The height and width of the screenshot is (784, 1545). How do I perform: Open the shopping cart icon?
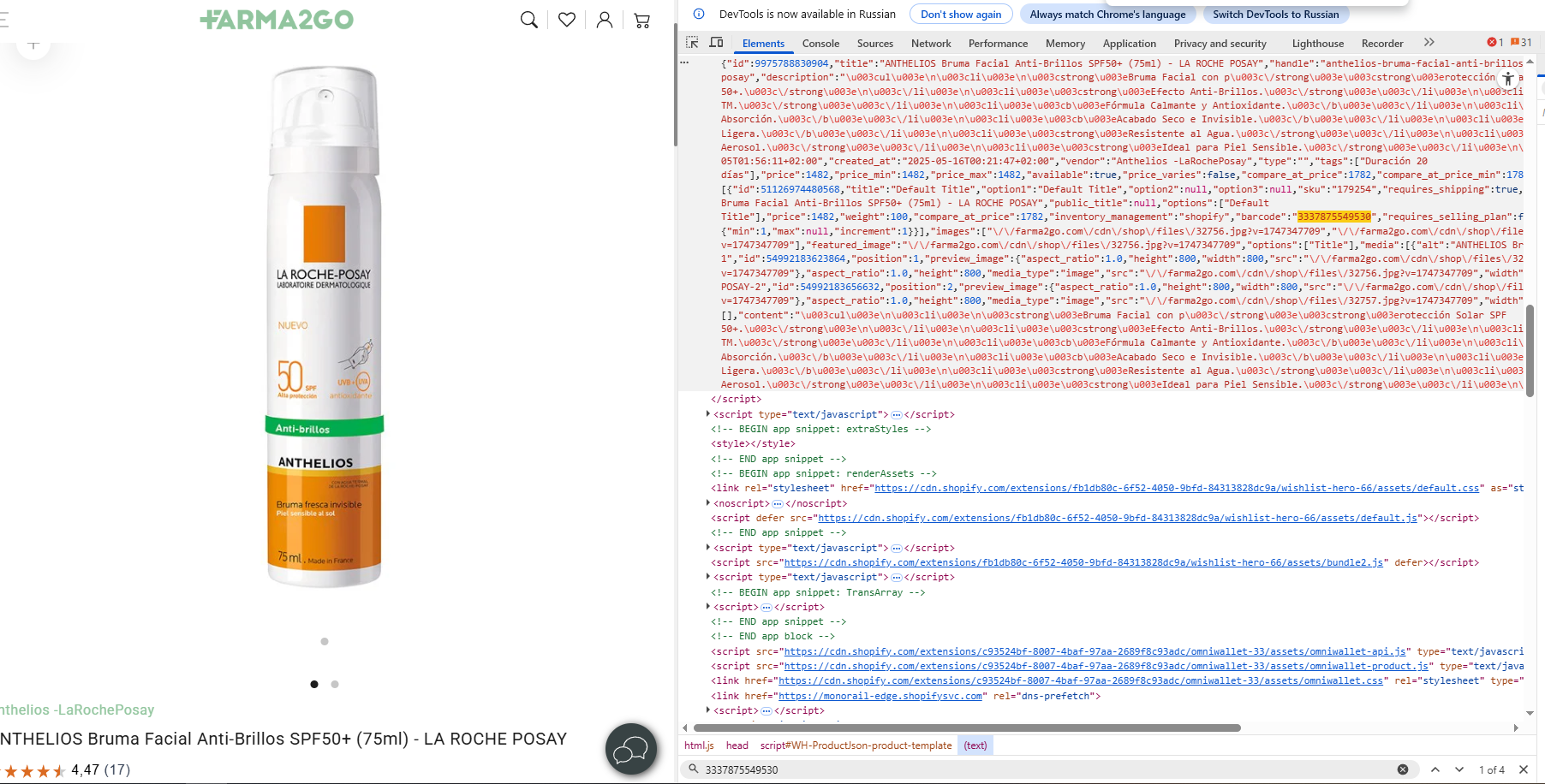[642, 20]
